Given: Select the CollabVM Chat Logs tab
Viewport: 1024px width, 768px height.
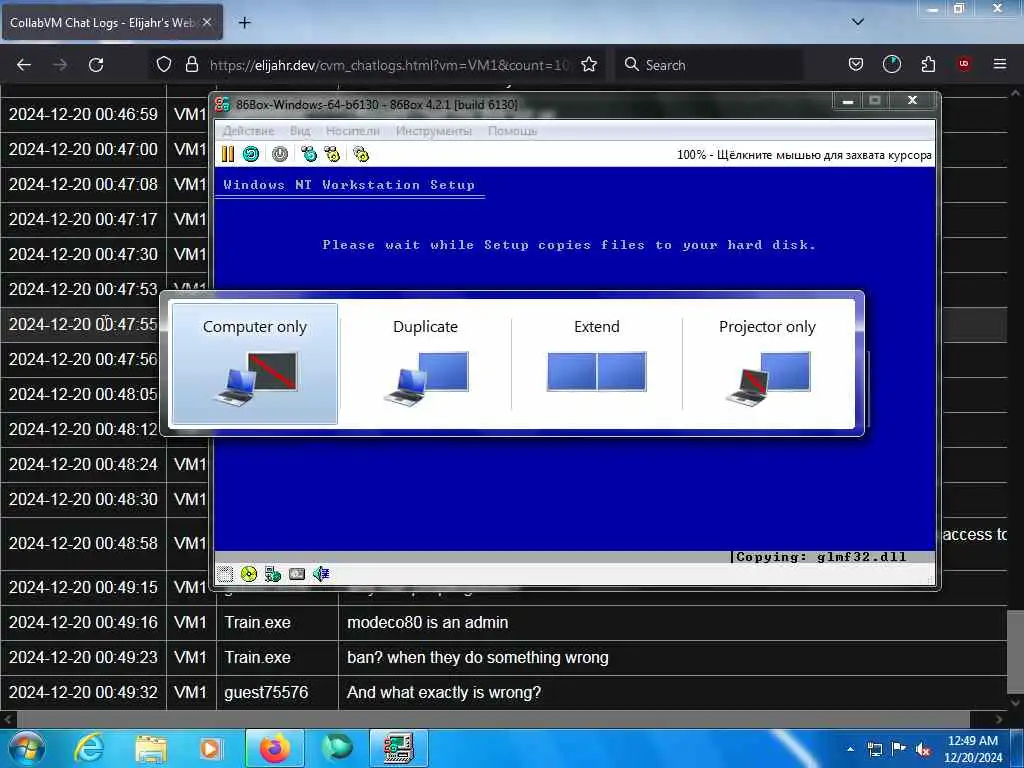Looking at the screenshot, I should point(101,23).
